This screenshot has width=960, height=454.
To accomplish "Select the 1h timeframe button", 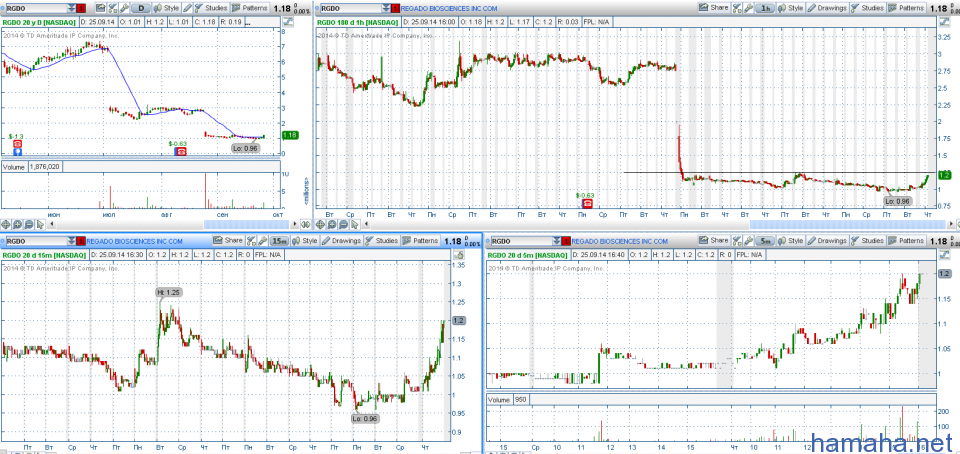I will coord(765,8).
